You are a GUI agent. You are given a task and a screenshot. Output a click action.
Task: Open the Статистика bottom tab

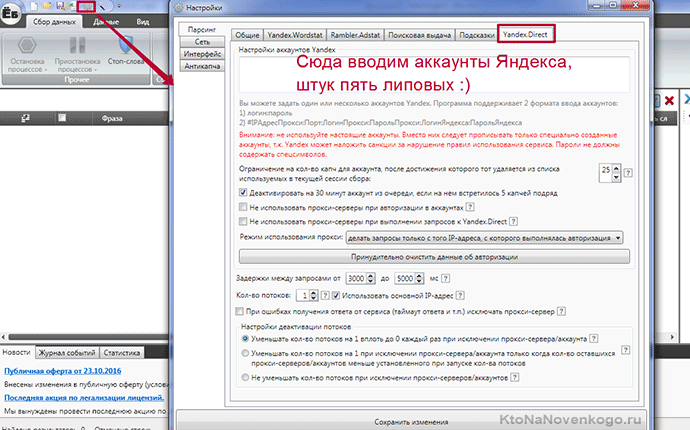click(122, 353)
